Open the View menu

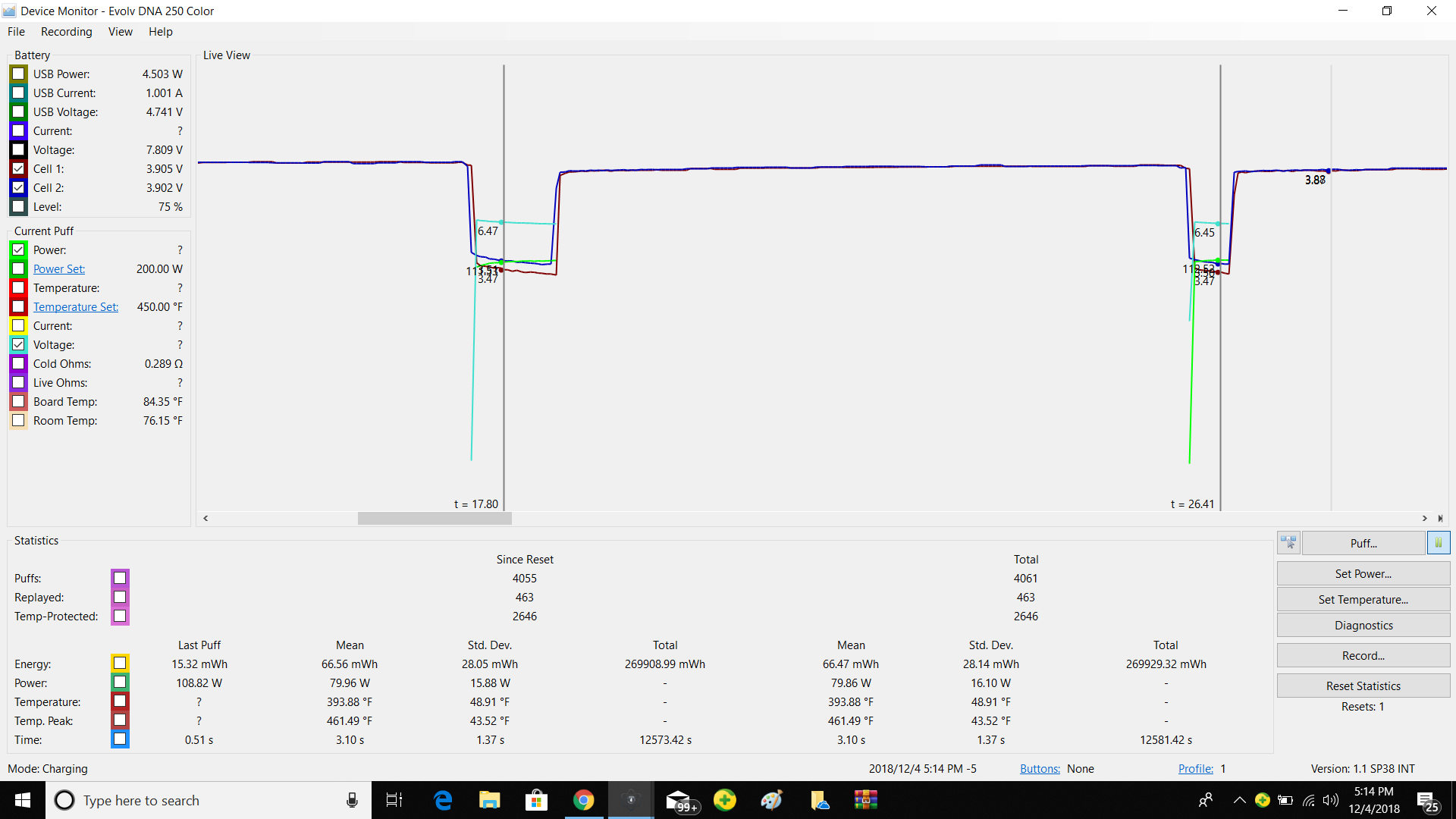[120, 32]
